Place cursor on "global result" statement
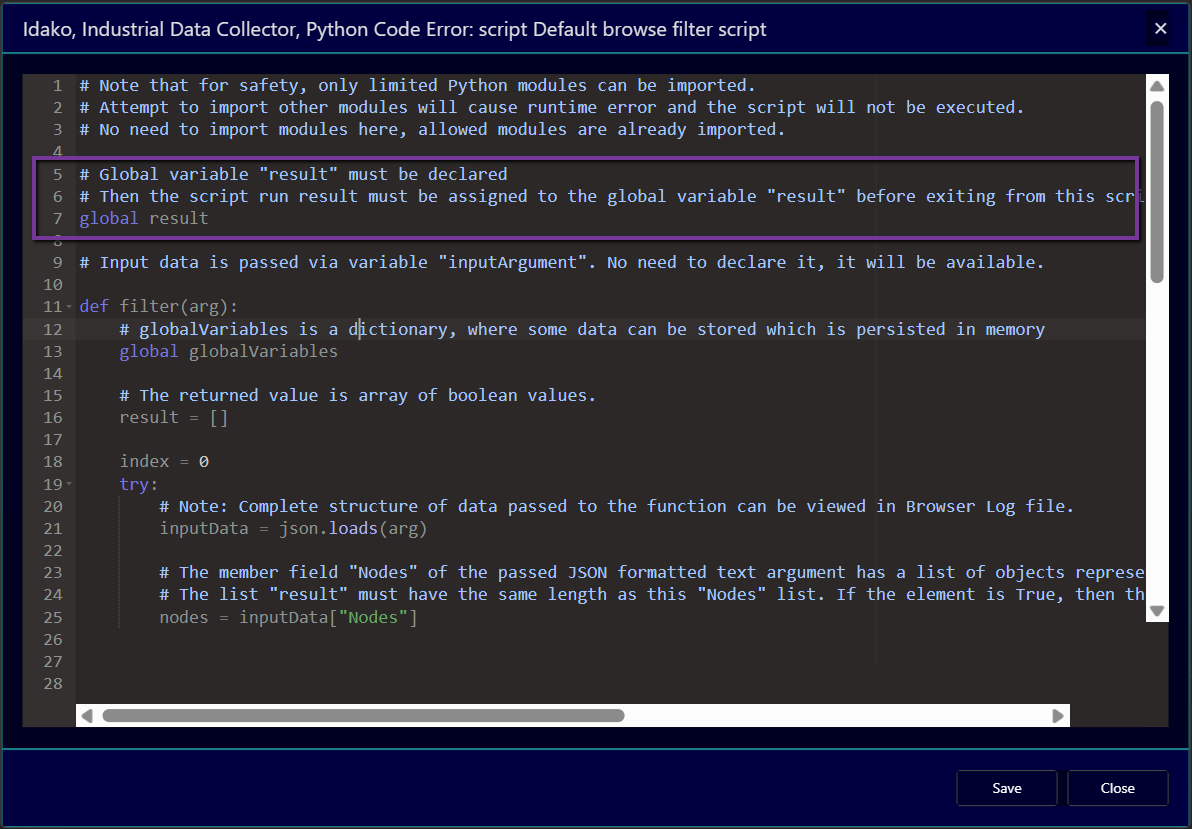This screenshot has width=1192, height=829. tap(144, 218)
